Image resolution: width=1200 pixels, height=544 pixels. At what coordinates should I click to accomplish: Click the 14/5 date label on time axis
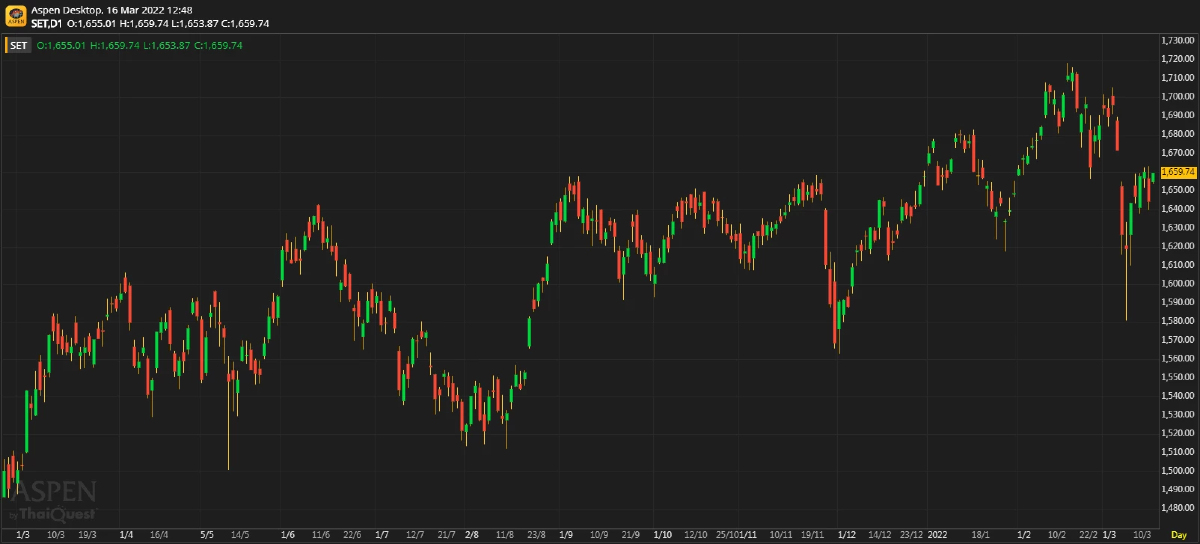click(240, 535)
